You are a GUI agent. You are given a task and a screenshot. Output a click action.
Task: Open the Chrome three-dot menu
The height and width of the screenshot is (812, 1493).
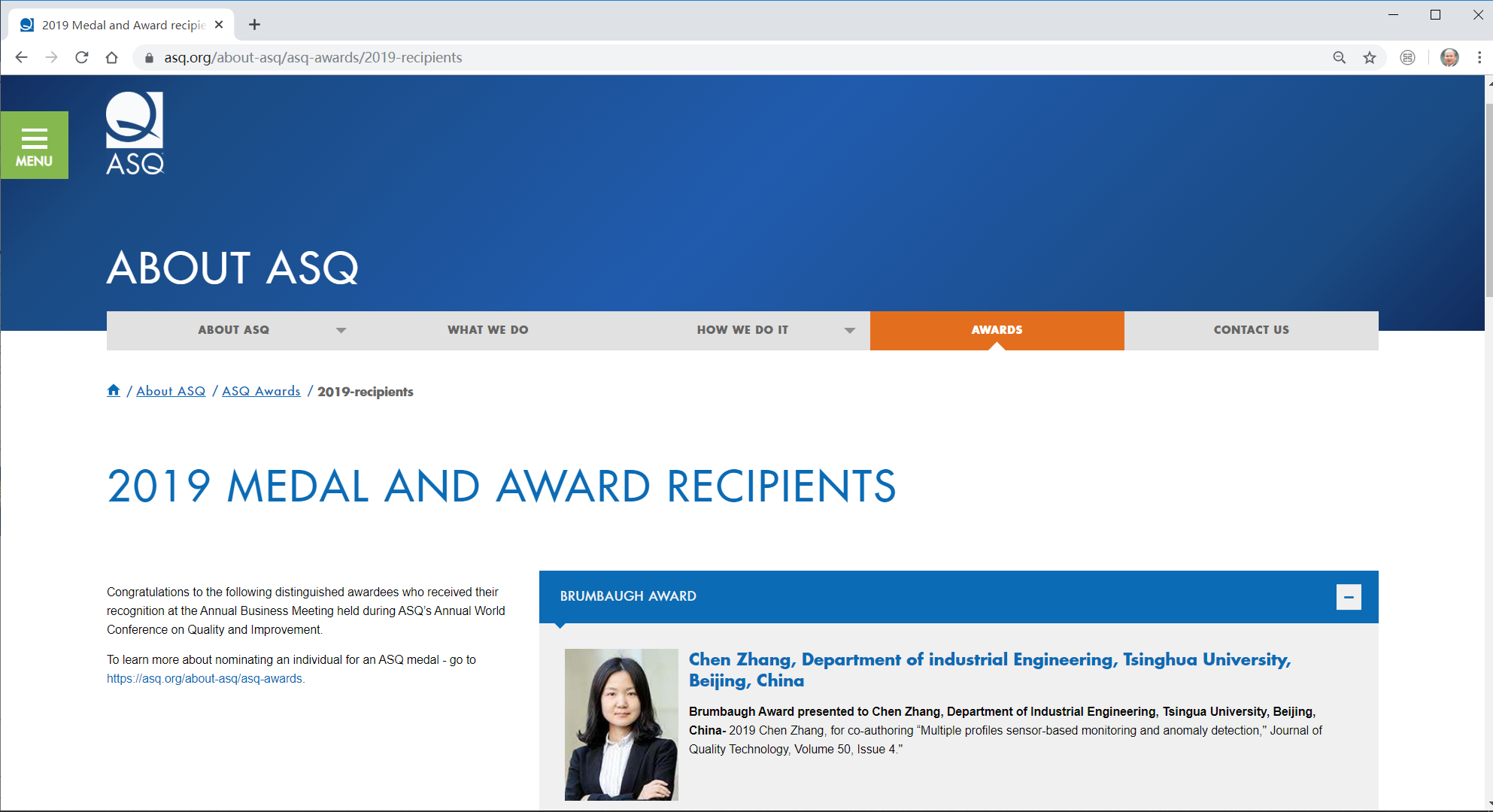[x=1479, y=57]
